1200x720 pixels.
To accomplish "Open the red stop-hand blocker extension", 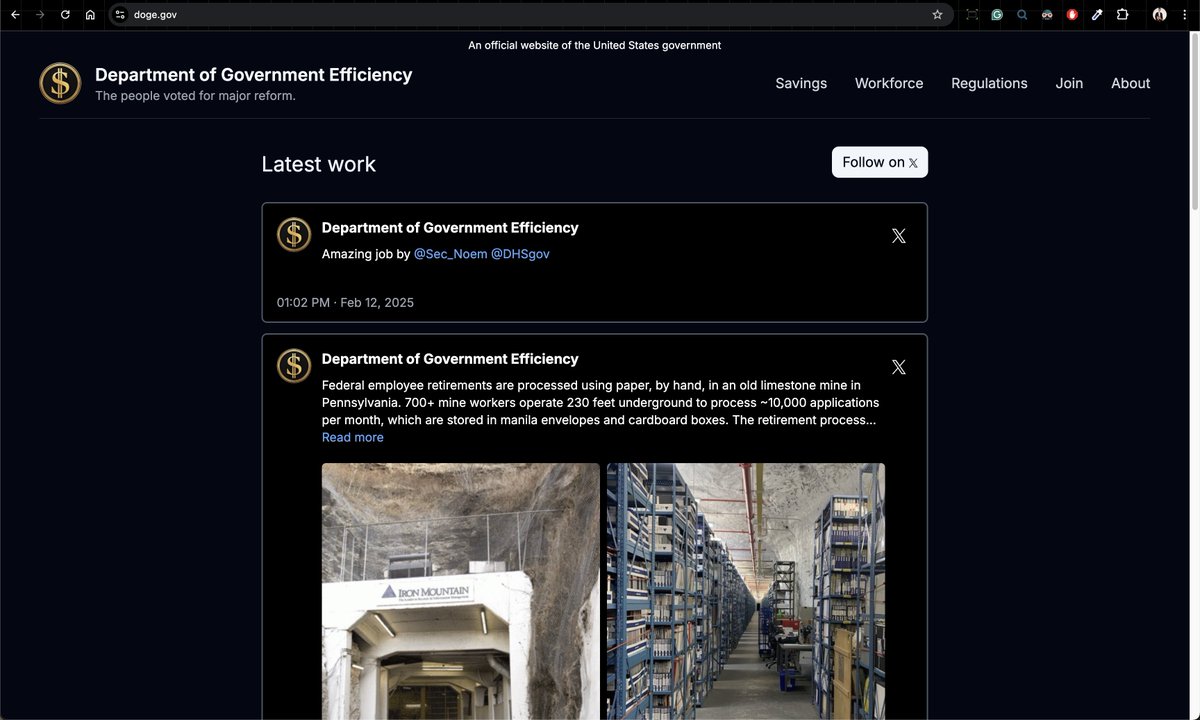I will point(1072,15).
